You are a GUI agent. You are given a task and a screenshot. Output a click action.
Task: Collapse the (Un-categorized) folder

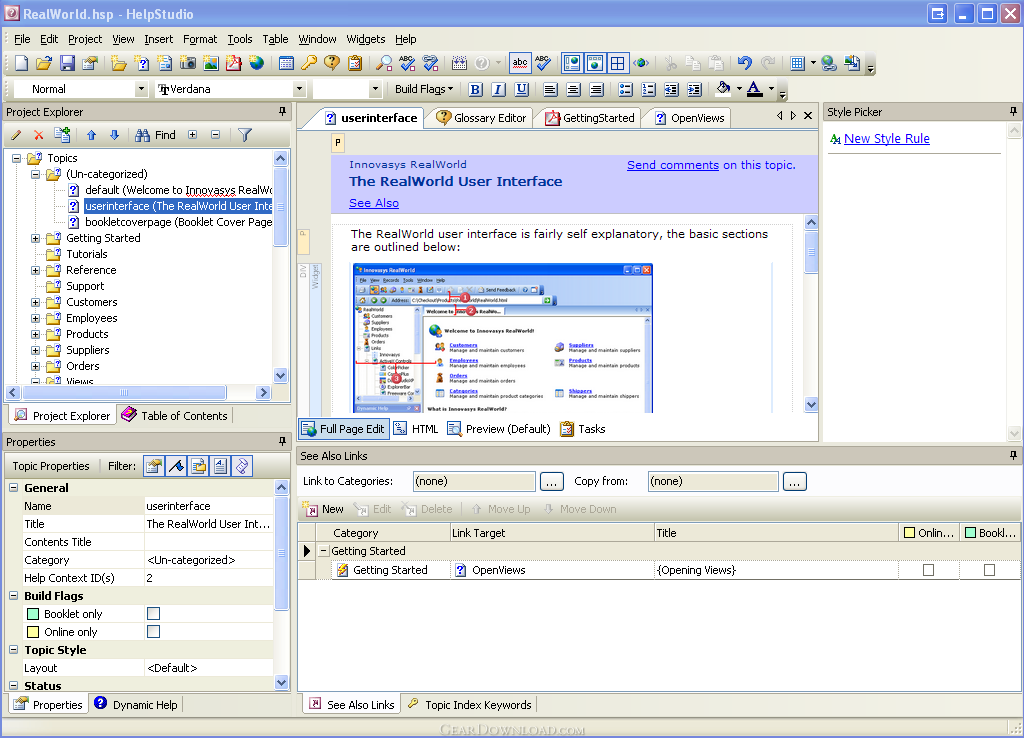(36, 174)
